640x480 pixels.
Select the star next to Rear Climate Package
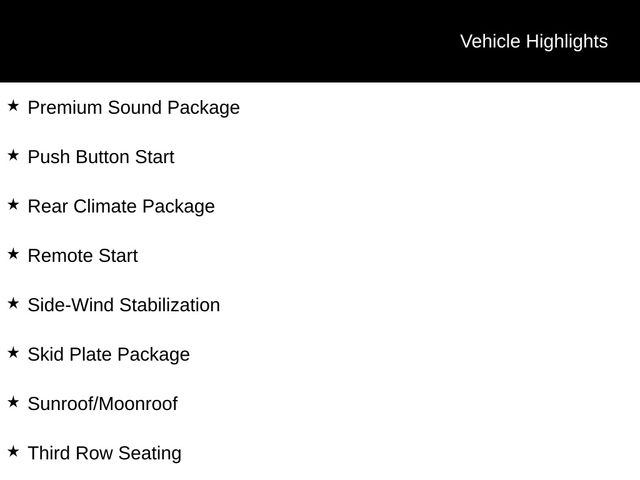pyautogui.click(x=13, y=205)
